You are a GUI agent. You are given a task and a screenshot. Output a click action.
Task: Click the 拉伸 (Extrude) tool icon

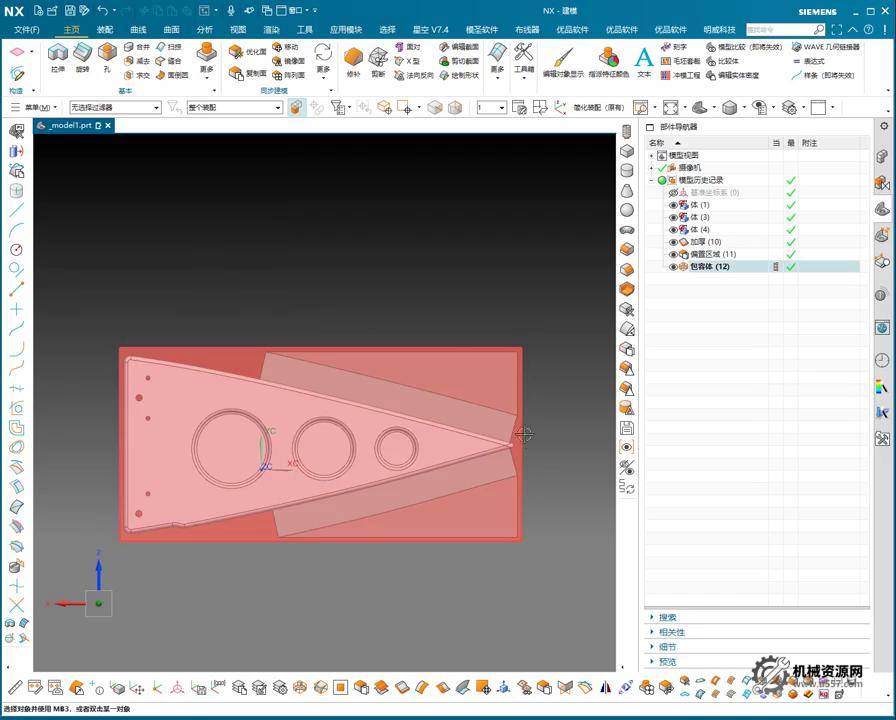(58, 56)
